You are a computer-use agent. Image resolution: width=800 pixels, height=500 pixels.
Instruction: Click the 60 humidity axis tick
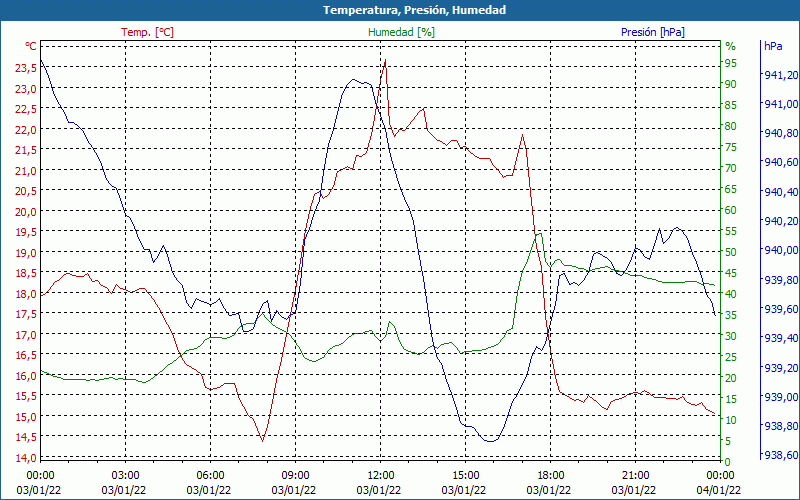point(731,210)
